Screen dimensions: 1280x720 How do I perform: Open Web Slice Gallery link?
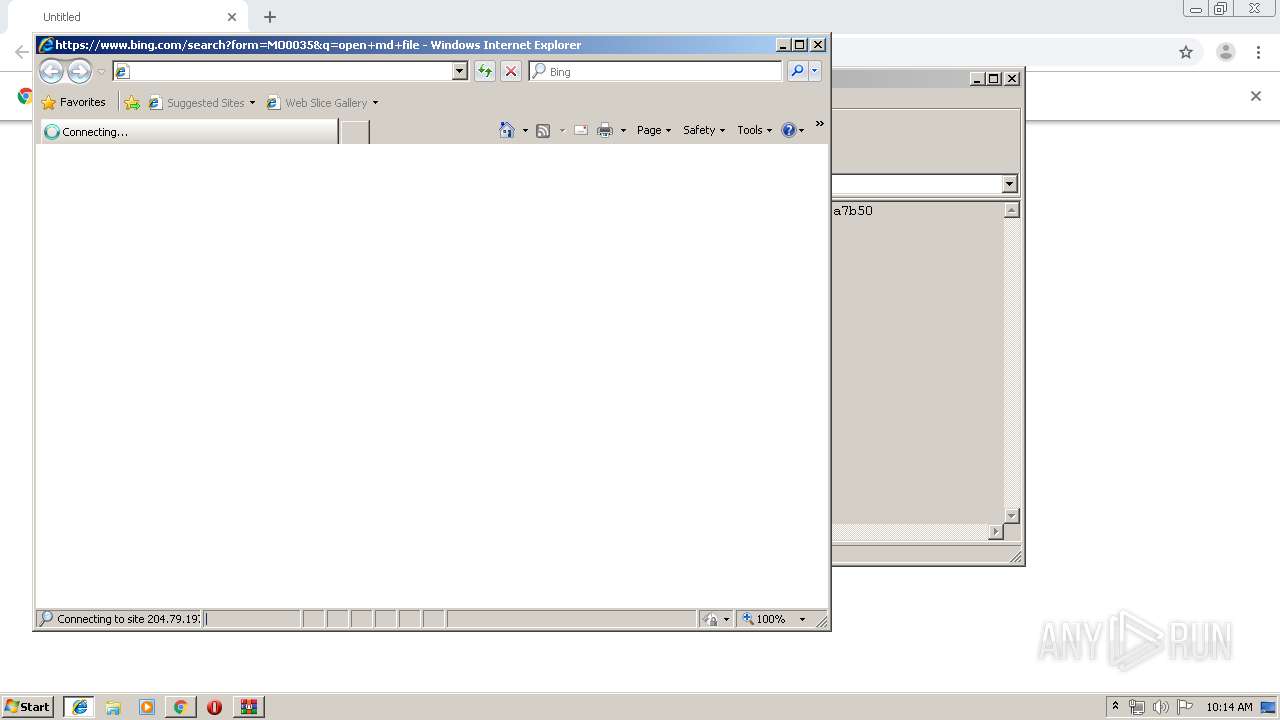(x=317, y=102)
